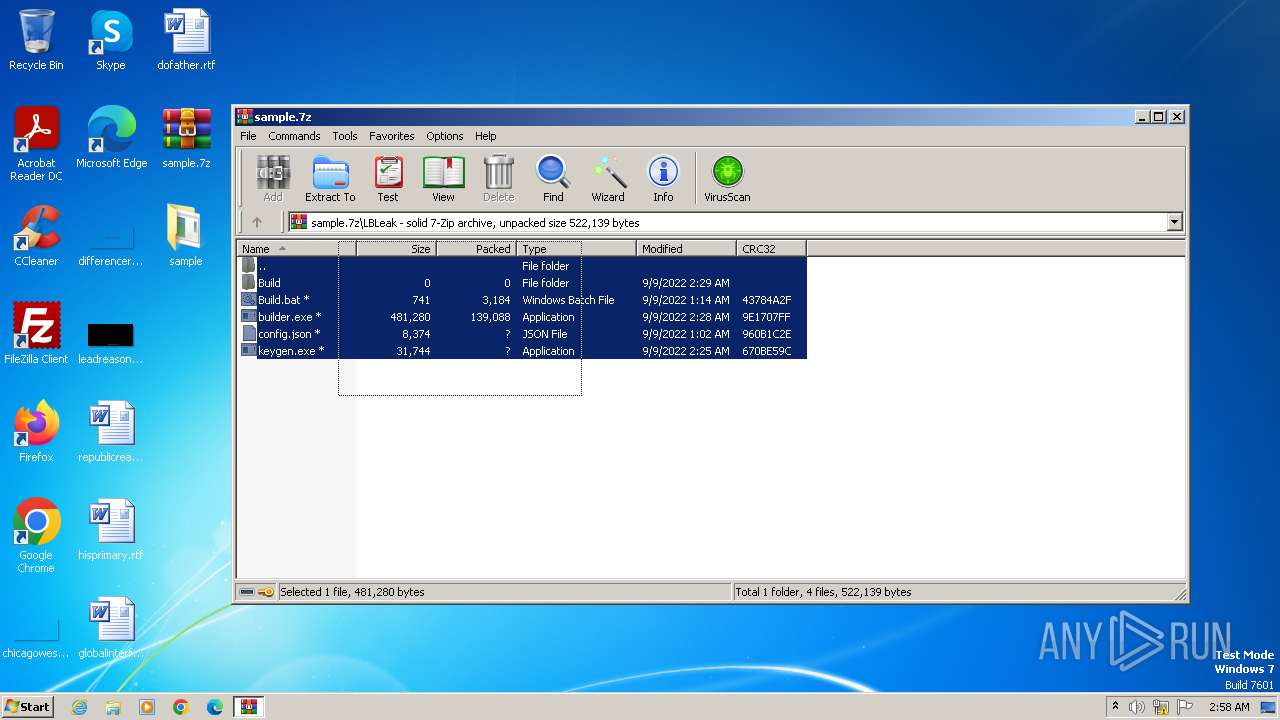1280x720 pixels.
Task: Open Skype desktop shortcut
Action: pos(111,40)
